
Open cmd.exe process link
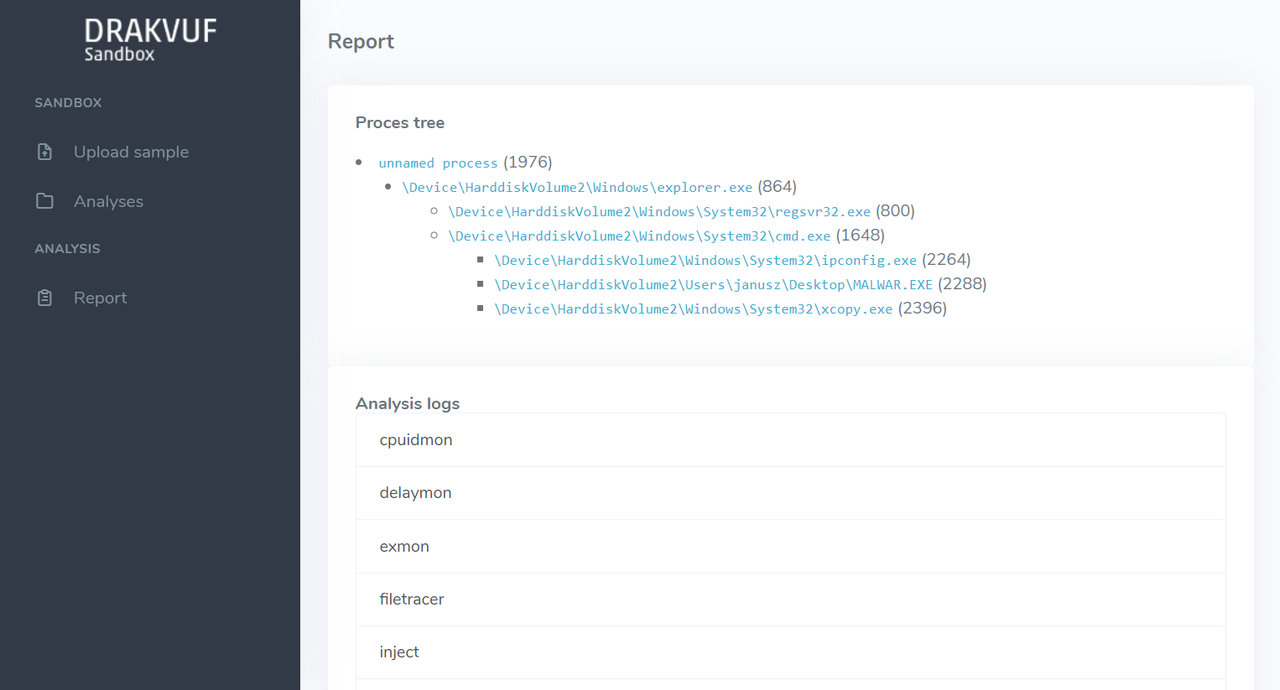(x=639, y=236)
